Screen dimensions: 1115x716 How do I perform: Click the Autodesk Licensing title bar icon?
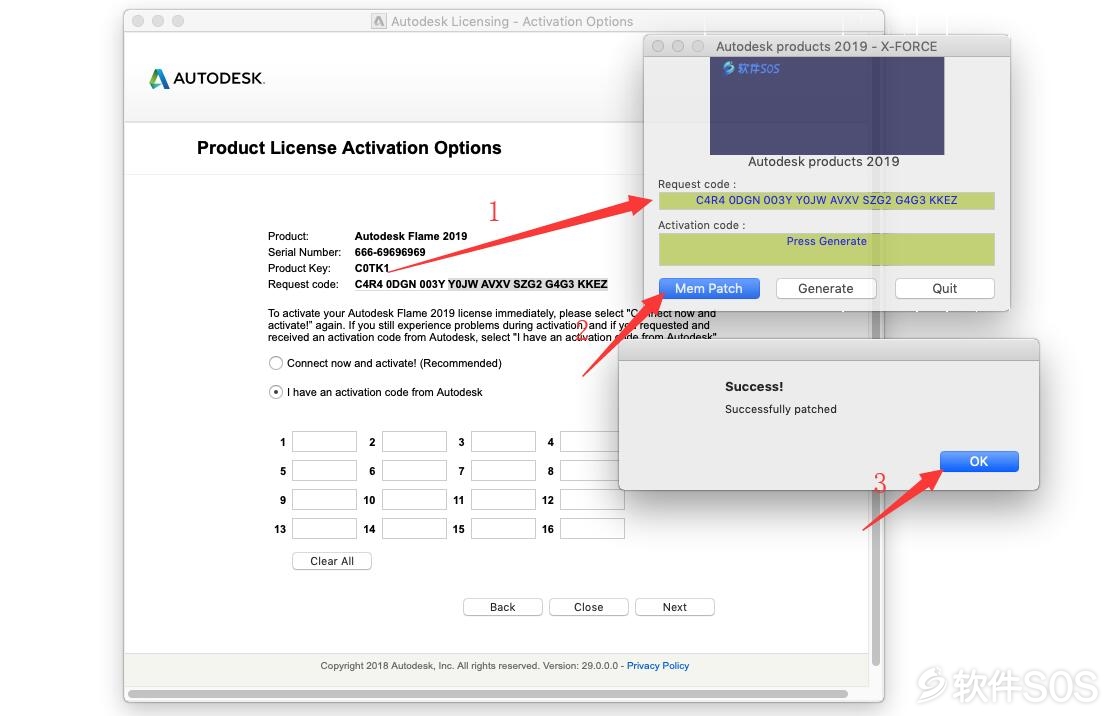pos(379,21)
